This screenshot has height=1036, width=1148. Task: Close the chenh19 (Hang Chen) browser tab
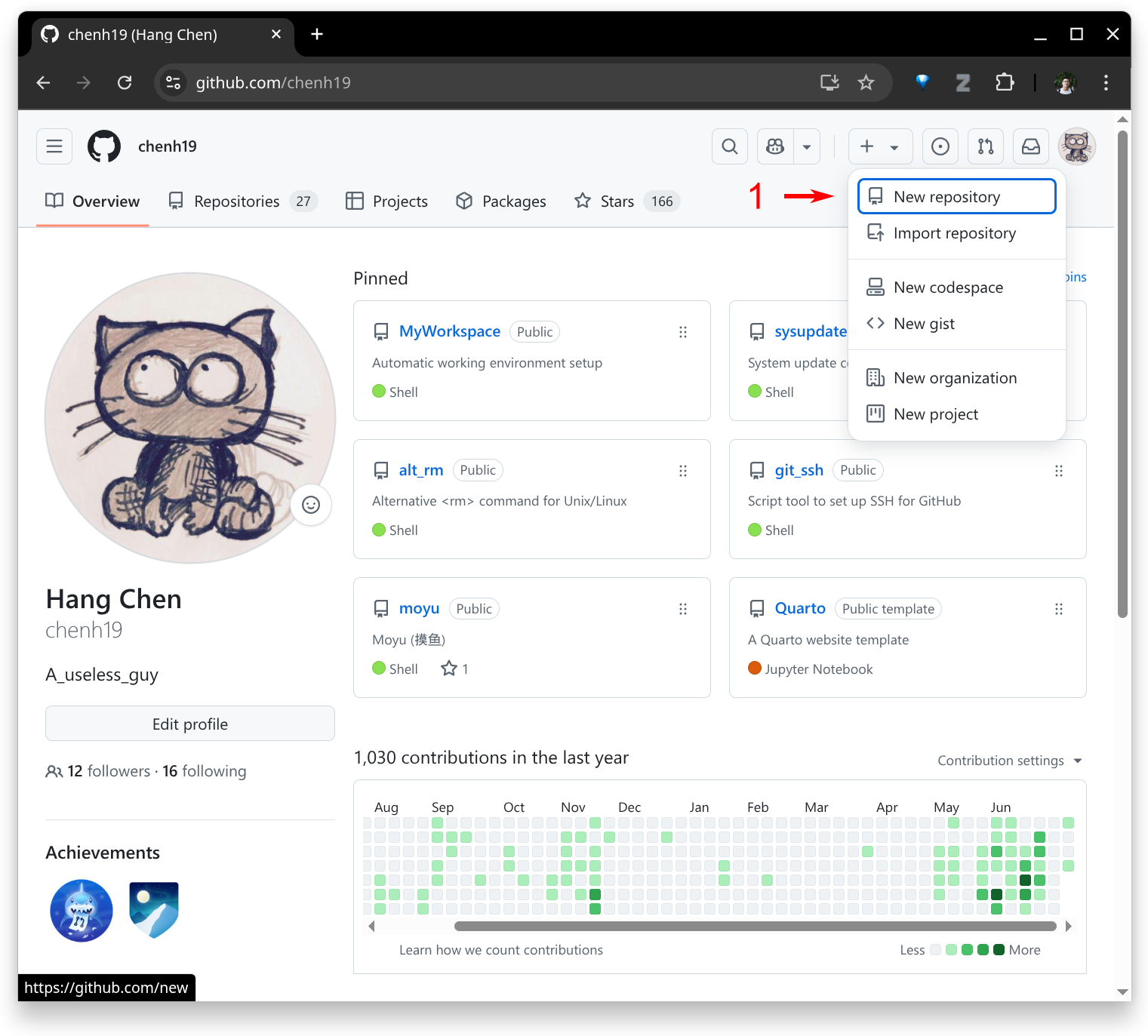pyautogui.click(x=276, y=34)
